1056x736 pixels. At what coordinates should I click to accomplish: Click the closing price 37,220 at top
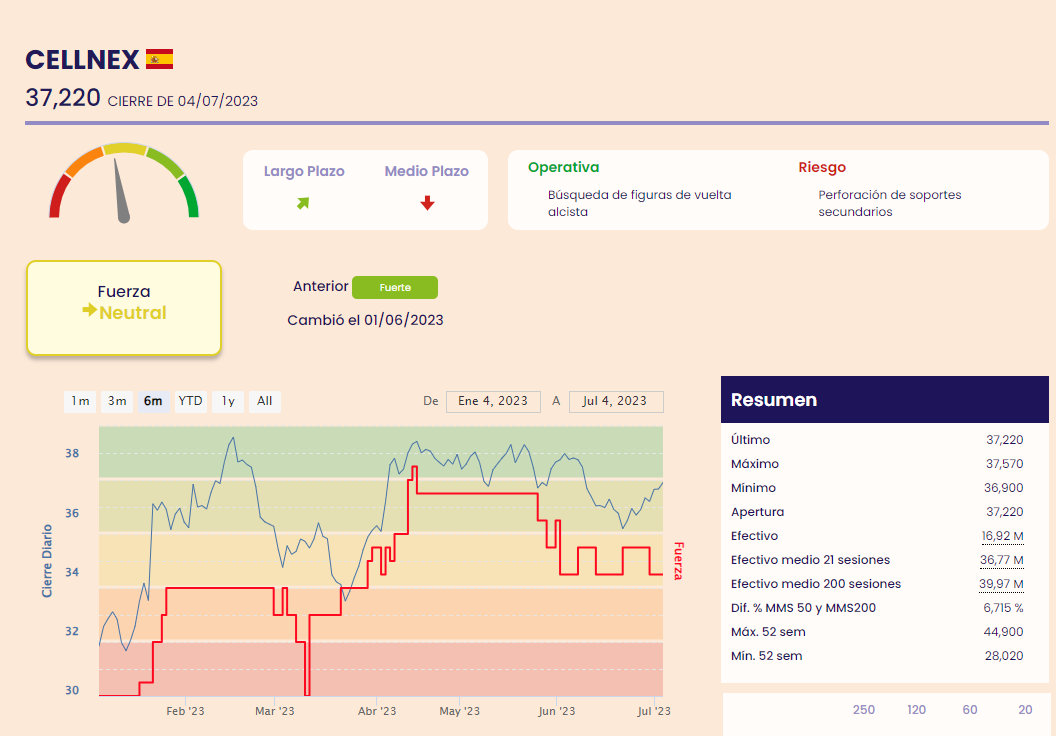(x=63, y=98)
